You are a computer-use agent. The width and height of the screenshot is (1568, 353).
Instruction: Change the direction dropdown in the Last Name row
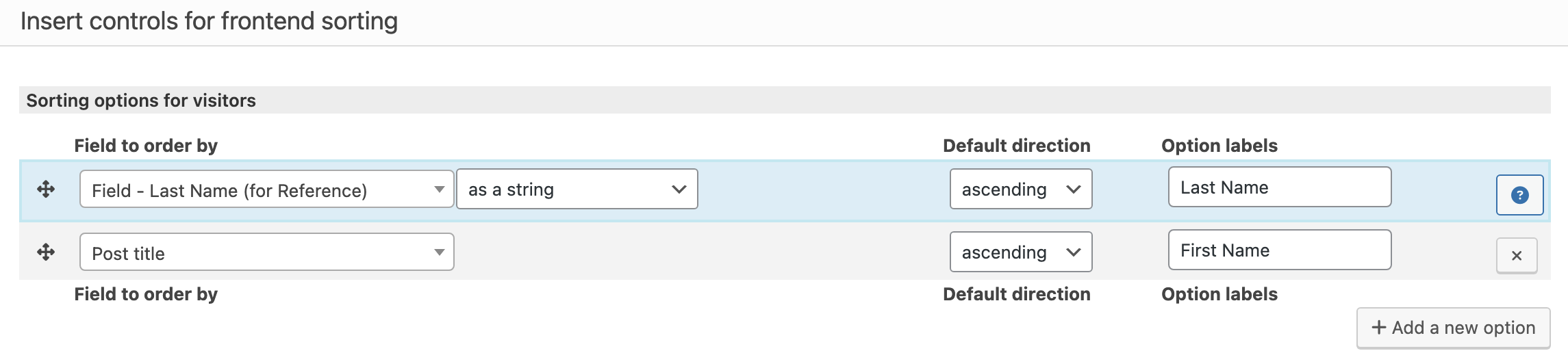click(1020, 189)
